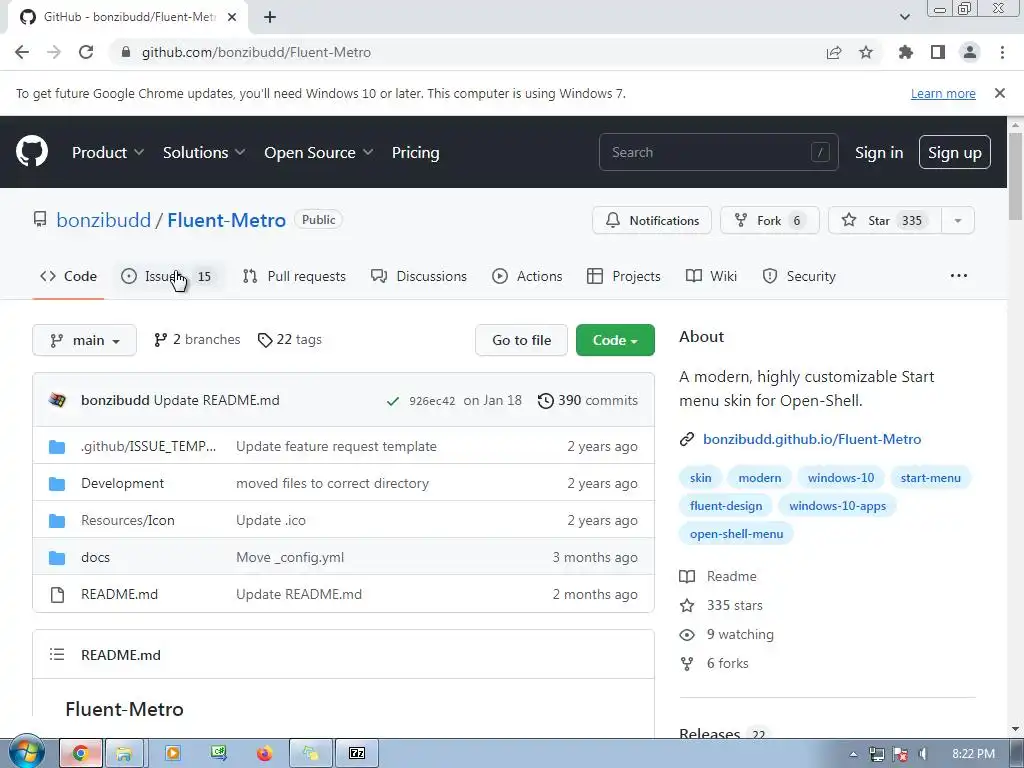This screenshot has width=1024, height=768.
Task: Toggle the Chrome side panel icon
Action: pyautogui.click(x=938, y=52)
